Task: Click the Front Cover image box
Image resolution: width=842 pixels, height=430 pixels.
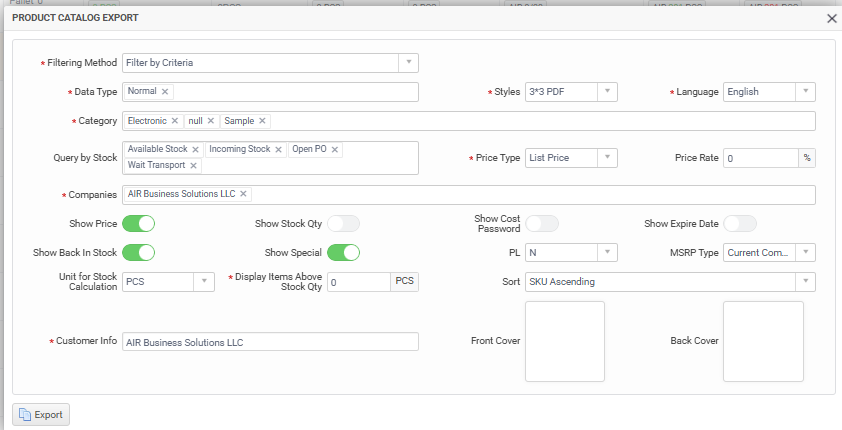Action: tap(564, 341)
